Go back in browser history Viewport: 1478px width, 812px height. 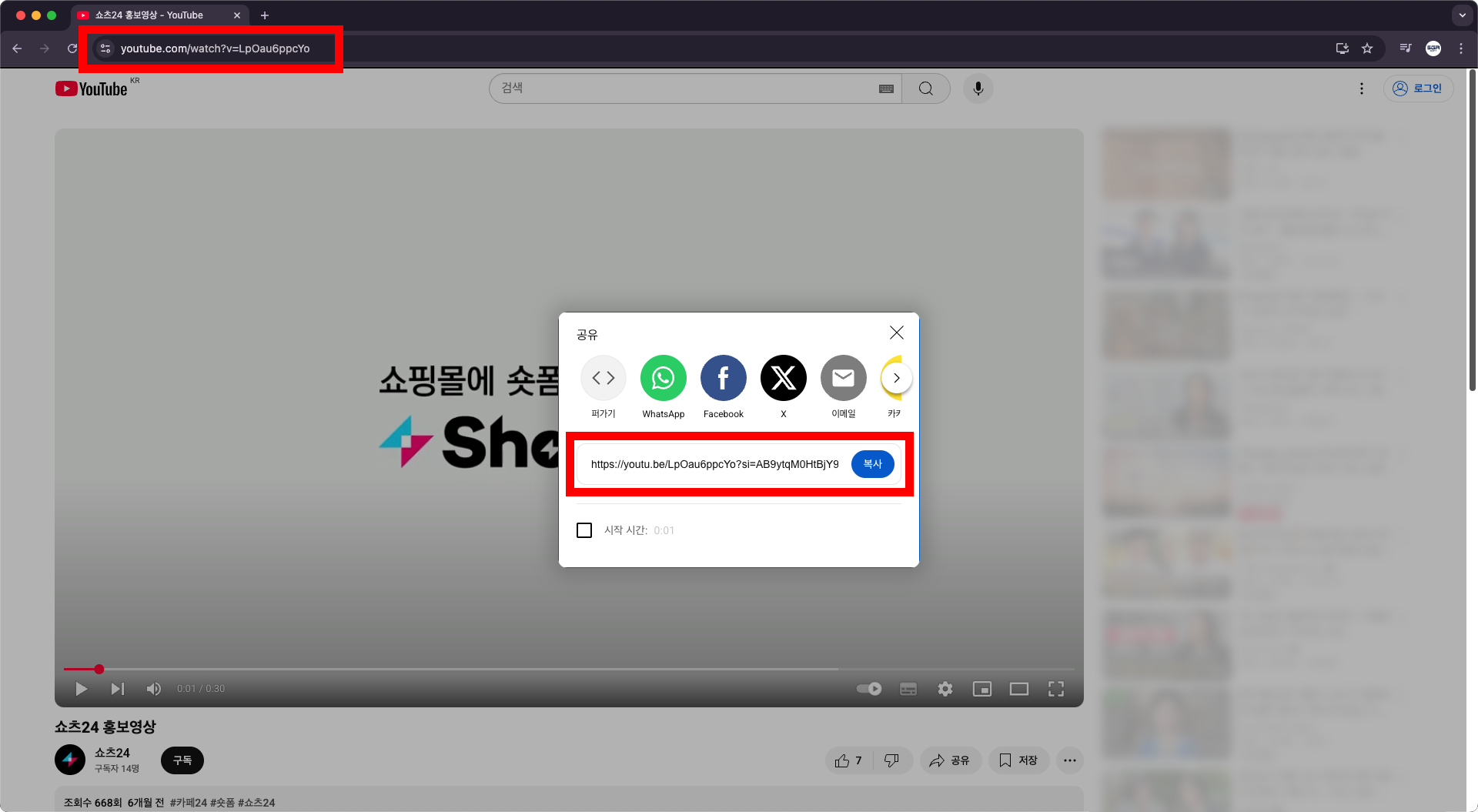pos(17,48)
